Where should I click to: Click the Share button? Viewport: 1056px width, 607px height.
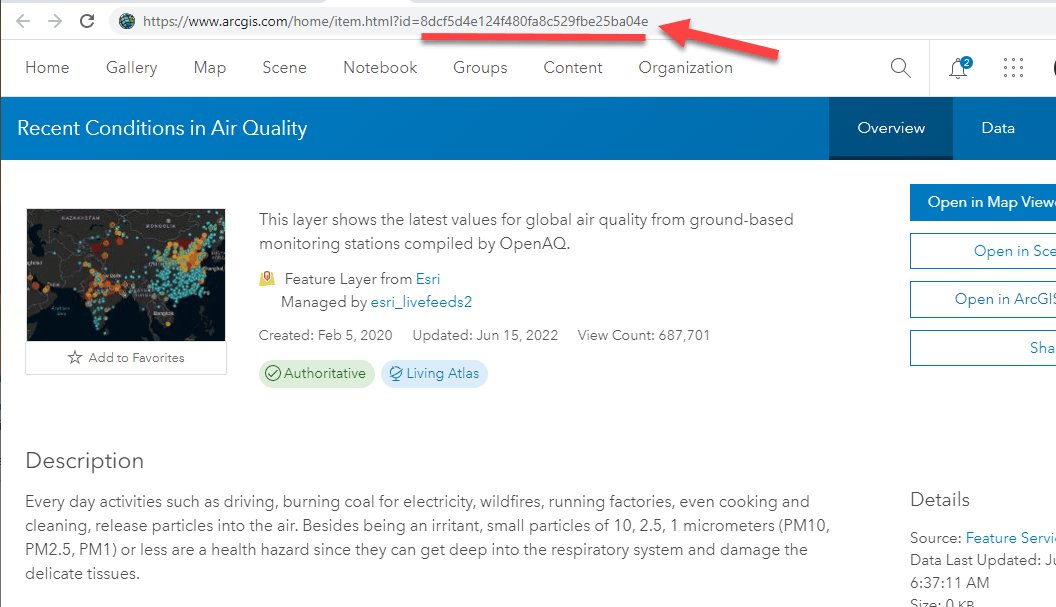(983, 348)
